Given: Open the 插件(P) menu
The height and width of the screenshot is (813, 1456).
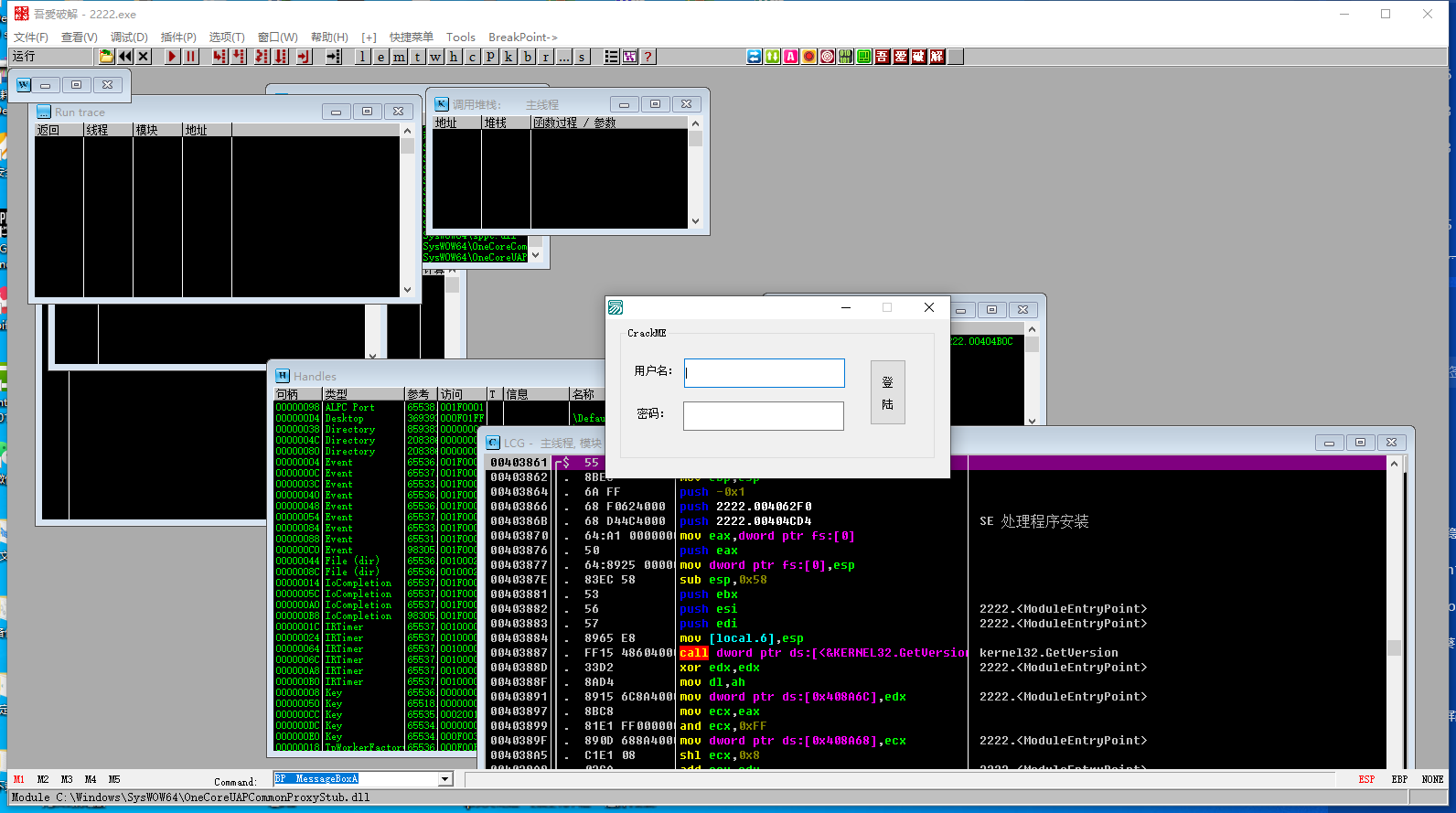Looking at the screenshot, I should click(178, 37).
